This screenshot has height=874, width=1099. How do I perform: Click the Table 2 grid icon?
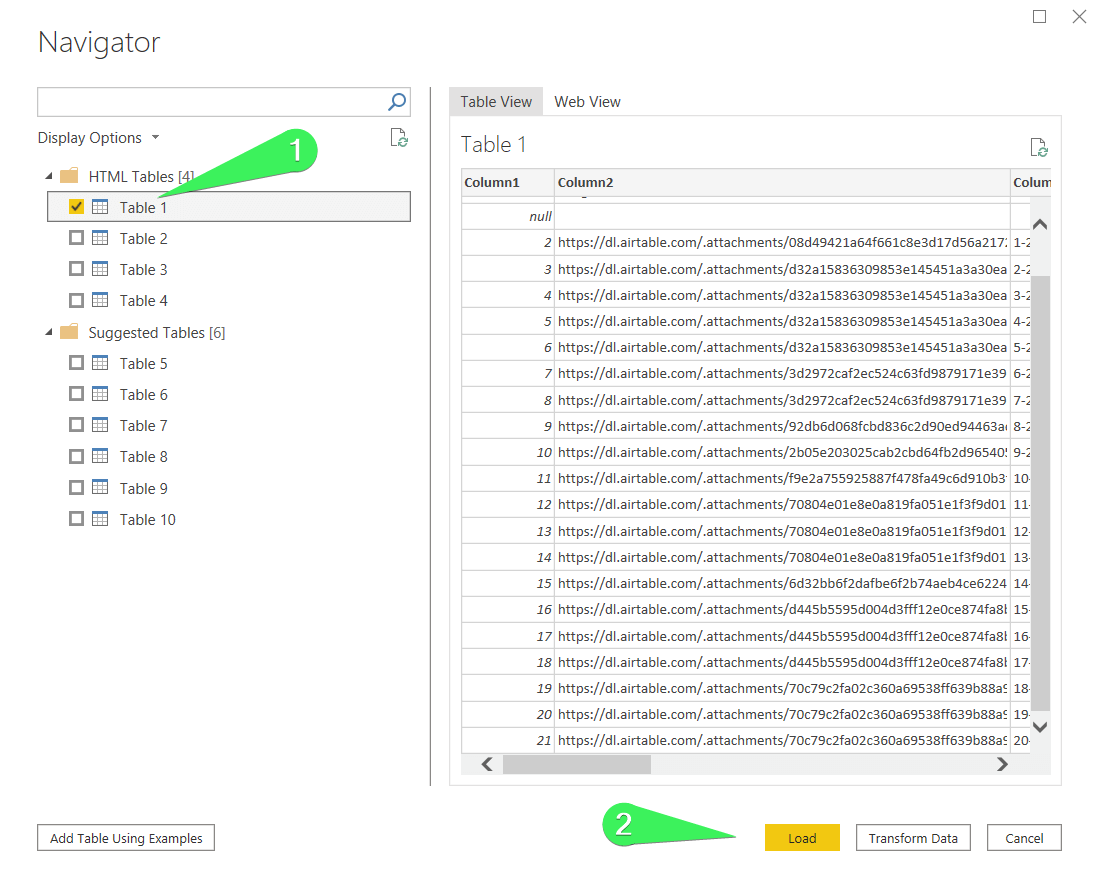click(100, 238)
